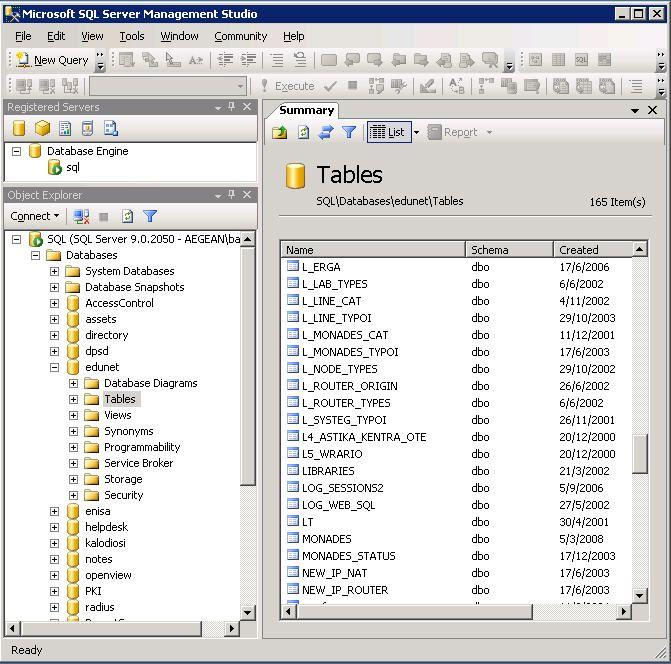Pin the Registered Servers panel
Viewport: 671px width, 664px height.
[232, 107]
